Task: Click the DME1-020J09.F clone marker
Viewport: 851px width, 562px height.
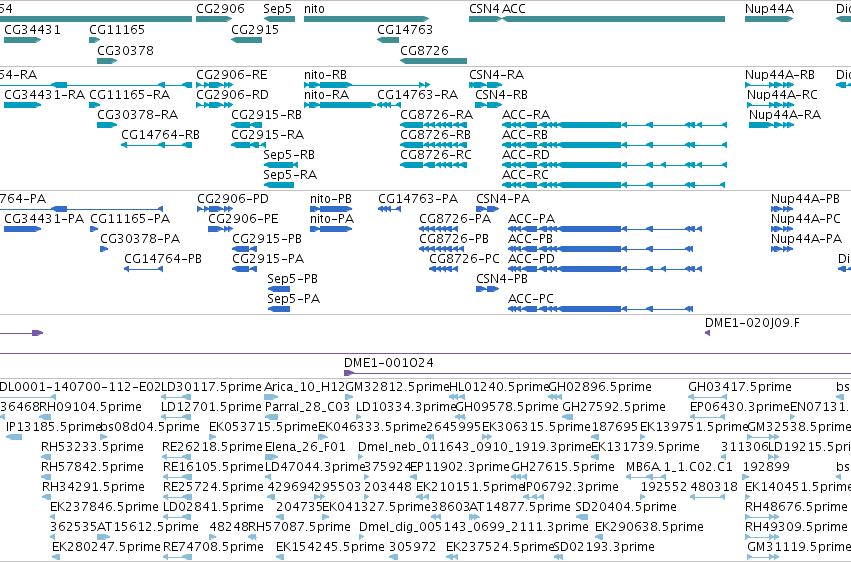Action: click(707, 333)
